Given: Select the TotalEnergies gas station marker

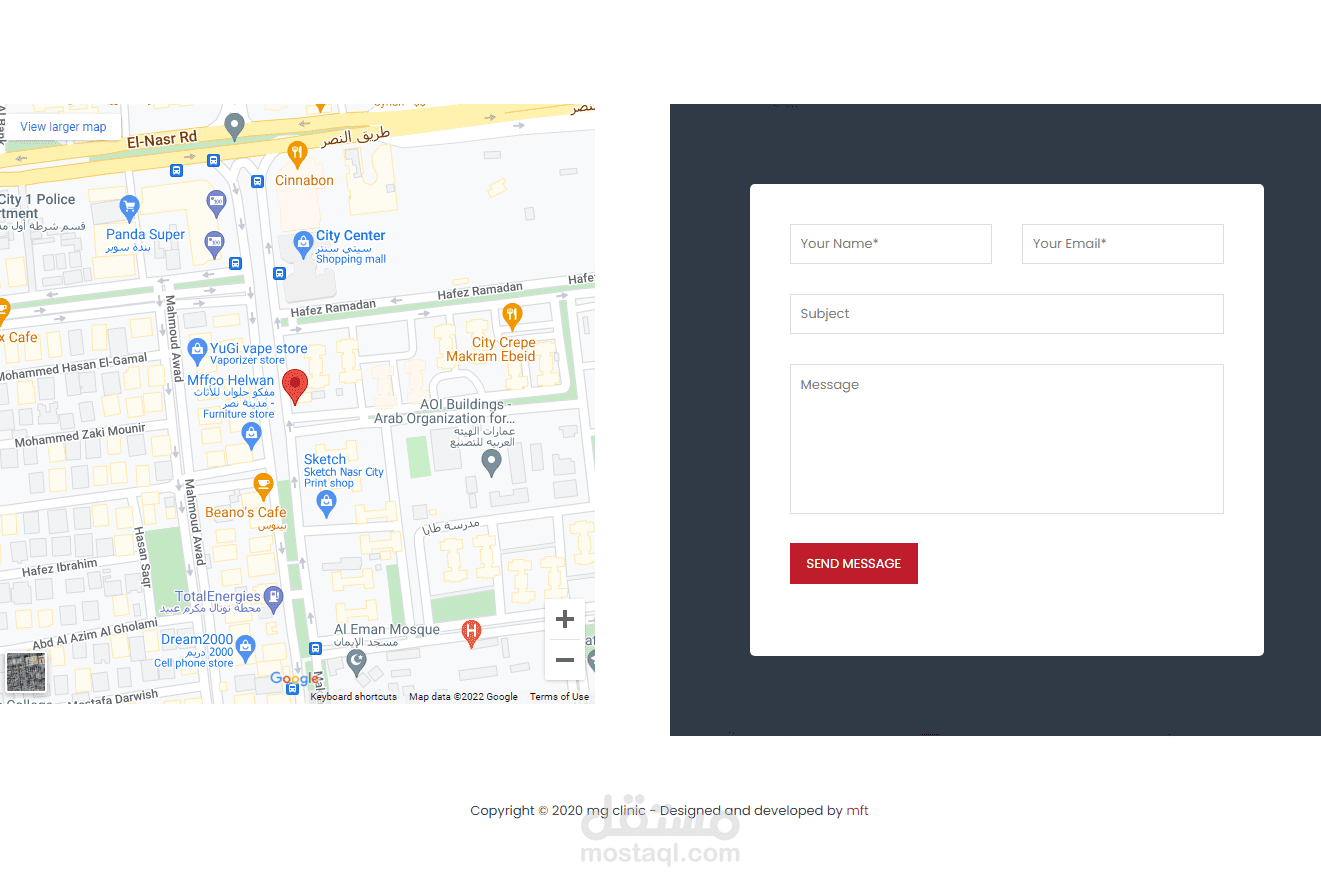Looking at the screenshot, I should click(274, 600).
